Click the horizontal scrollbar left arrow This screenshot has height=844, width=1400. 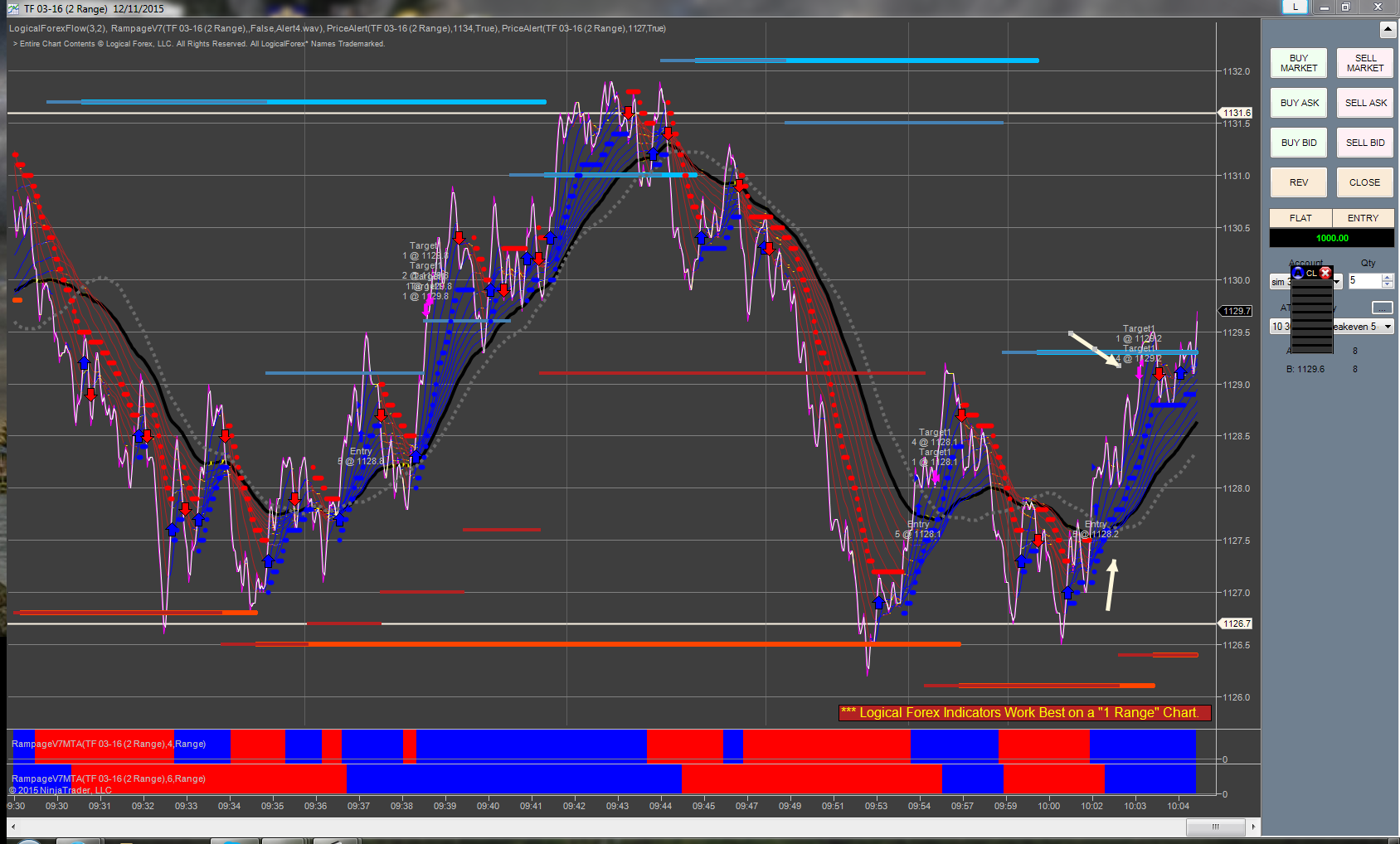pos(12,827)
